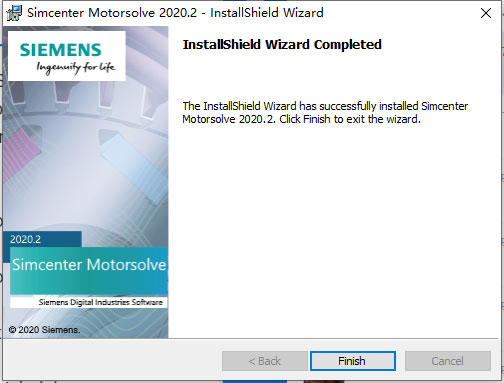Click the successfully installed message text
Screen dimensions: 504x383
click(x=325, y=113)
